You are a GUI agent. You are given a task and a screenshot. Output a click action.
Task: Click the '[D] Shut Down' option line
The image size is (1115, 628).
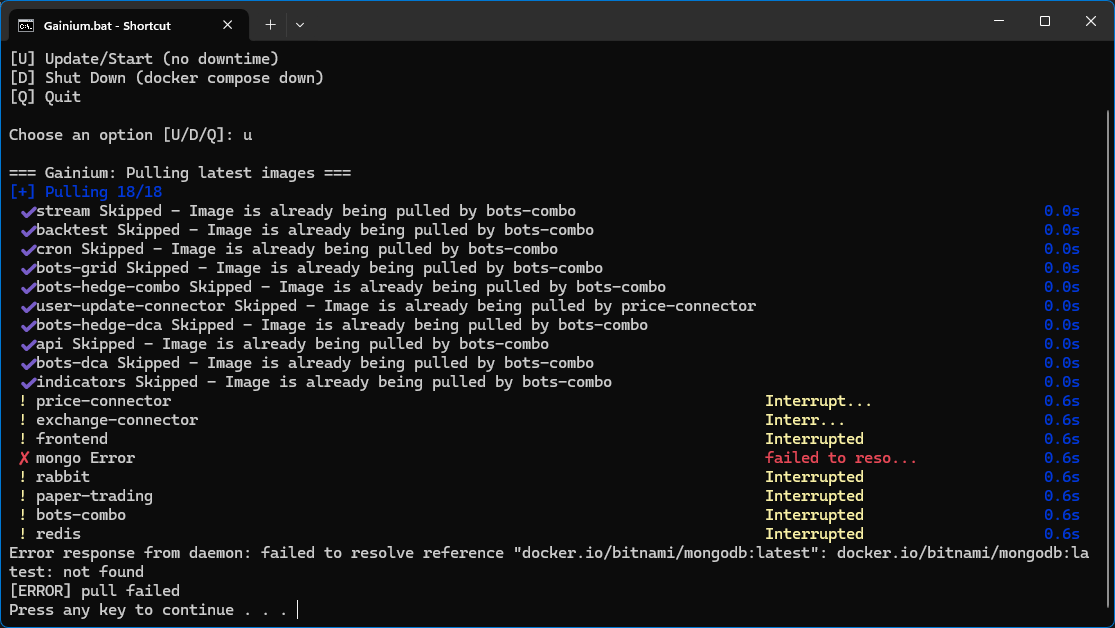(166, 78)
